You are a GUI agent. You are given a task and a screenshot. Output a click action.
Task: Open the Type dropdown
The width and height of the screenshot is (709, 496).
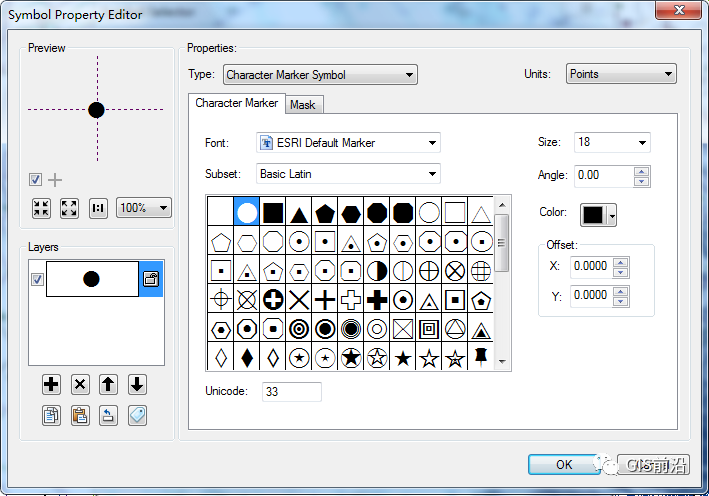[x=320, y=75]
